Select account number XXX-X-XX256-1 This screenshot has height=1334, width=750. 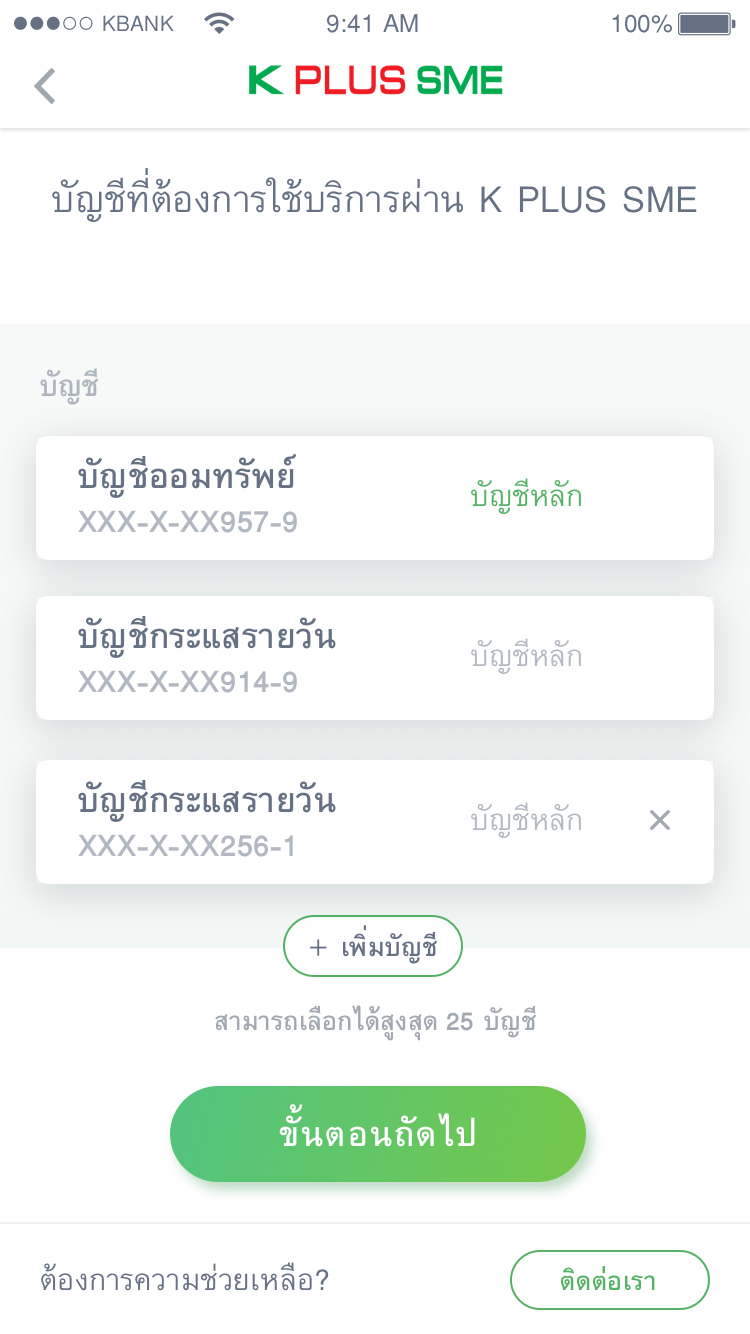188,847
